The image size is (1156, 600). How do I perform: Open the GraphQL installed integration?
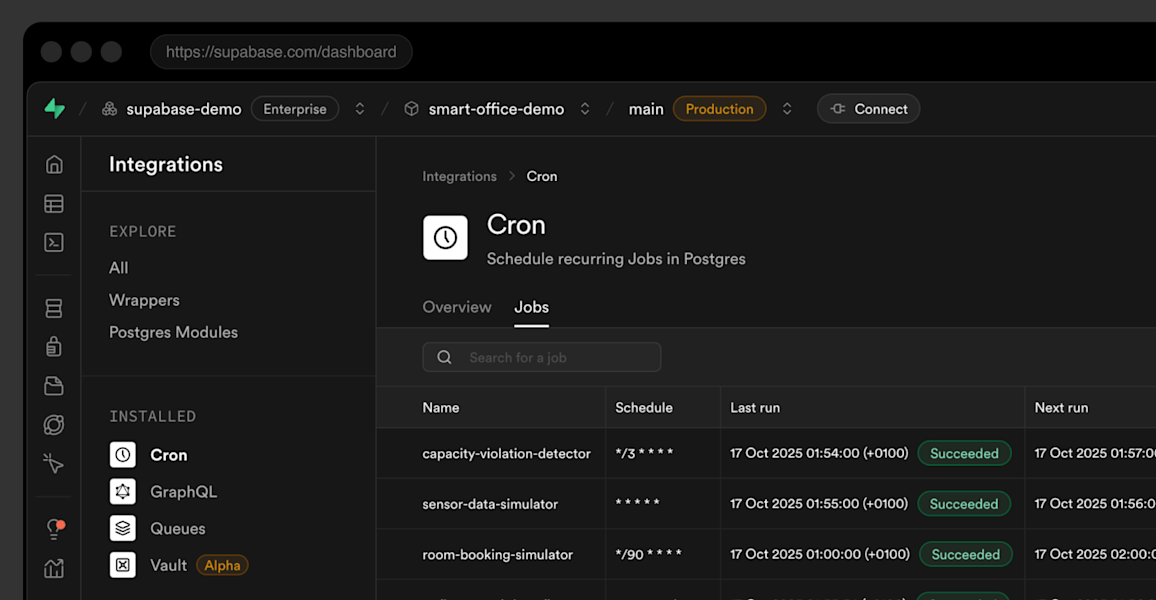(x=183, y=492)
